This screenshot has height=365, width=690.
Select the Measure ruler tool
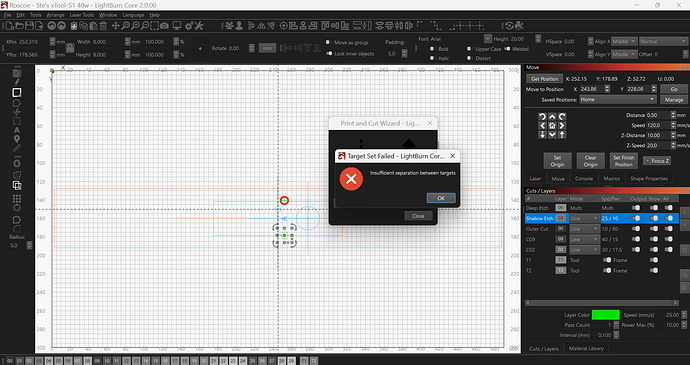pyautogui.click(x=17, y=149)
